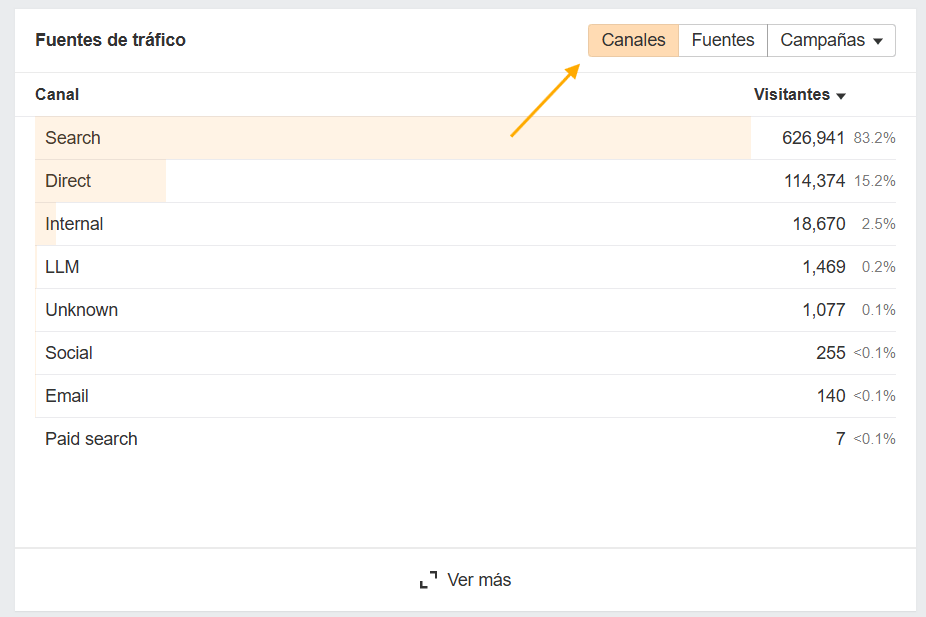Click the Canal column header
926x617 pixels.
[57, 95]
